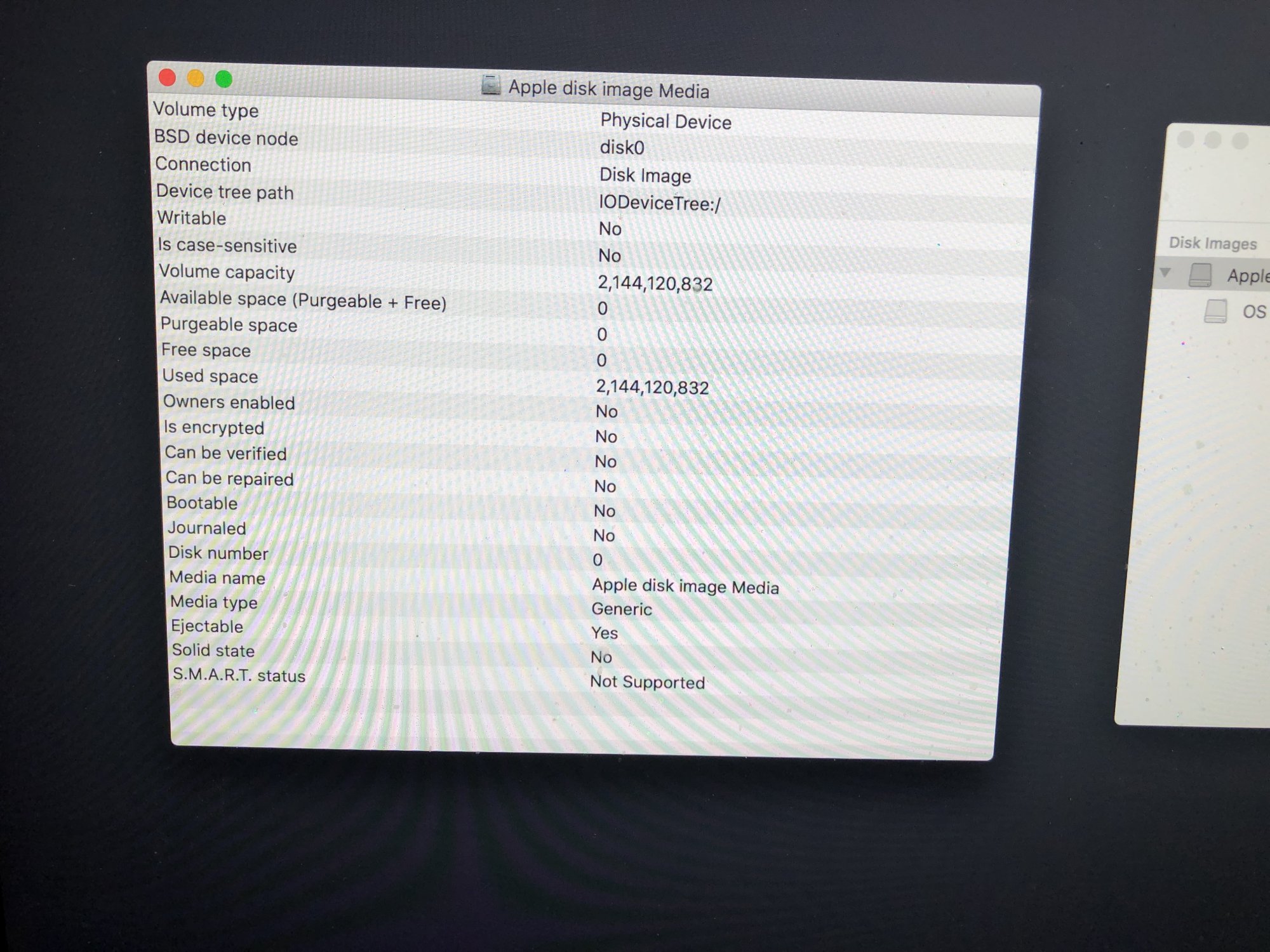Click the Generic media type value
The image size is (1270, 952).
coord(622,609)
